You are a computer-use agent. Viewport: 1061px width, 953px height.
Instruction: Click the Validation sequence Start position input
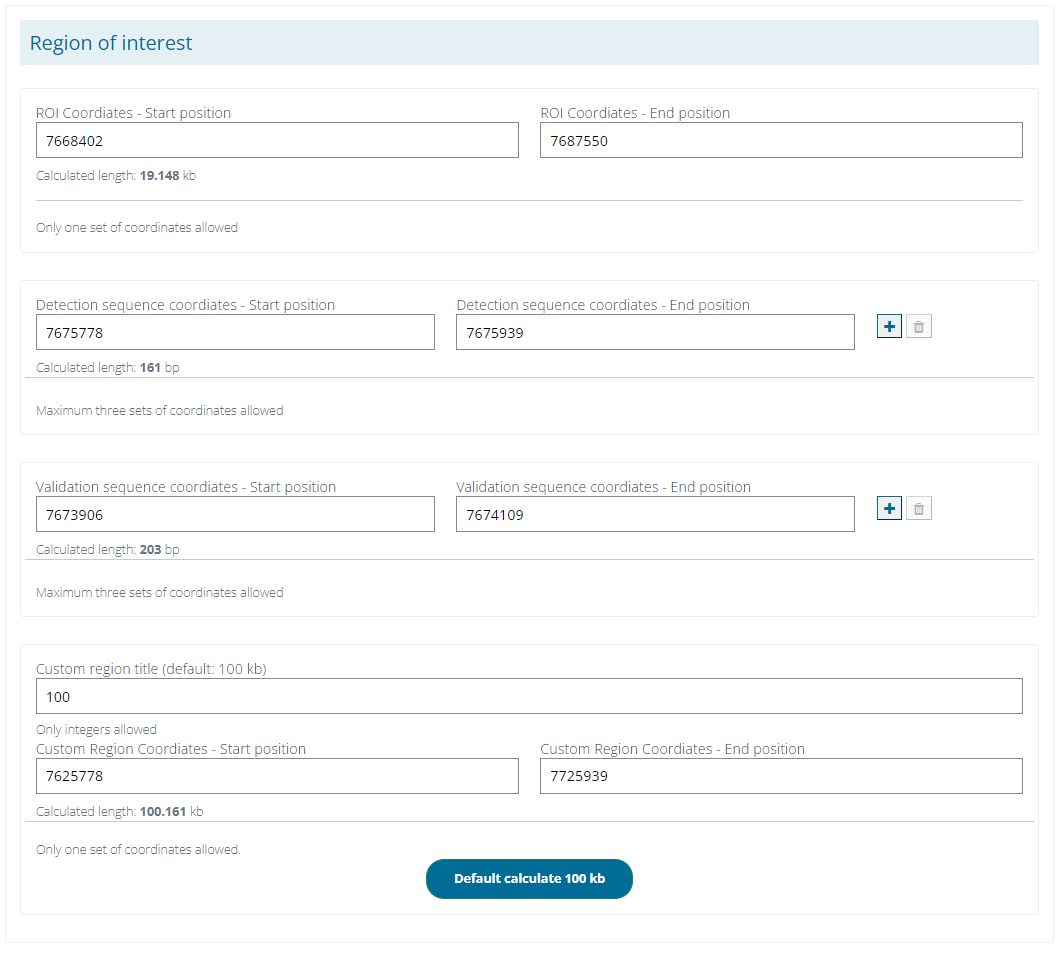pos(235,514)
